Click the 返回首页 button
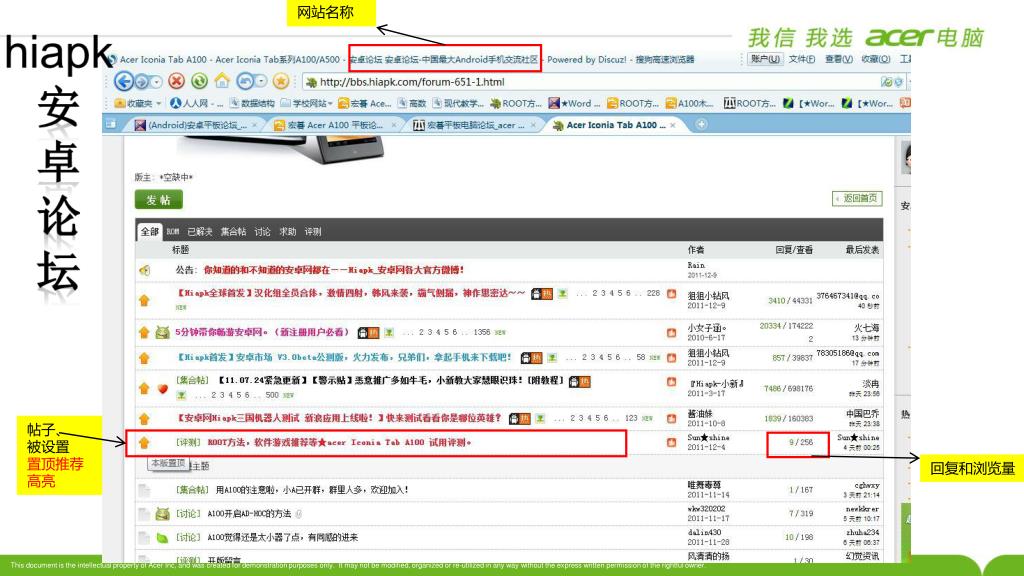Screen dimensions: 1024x576 [857, 198]
